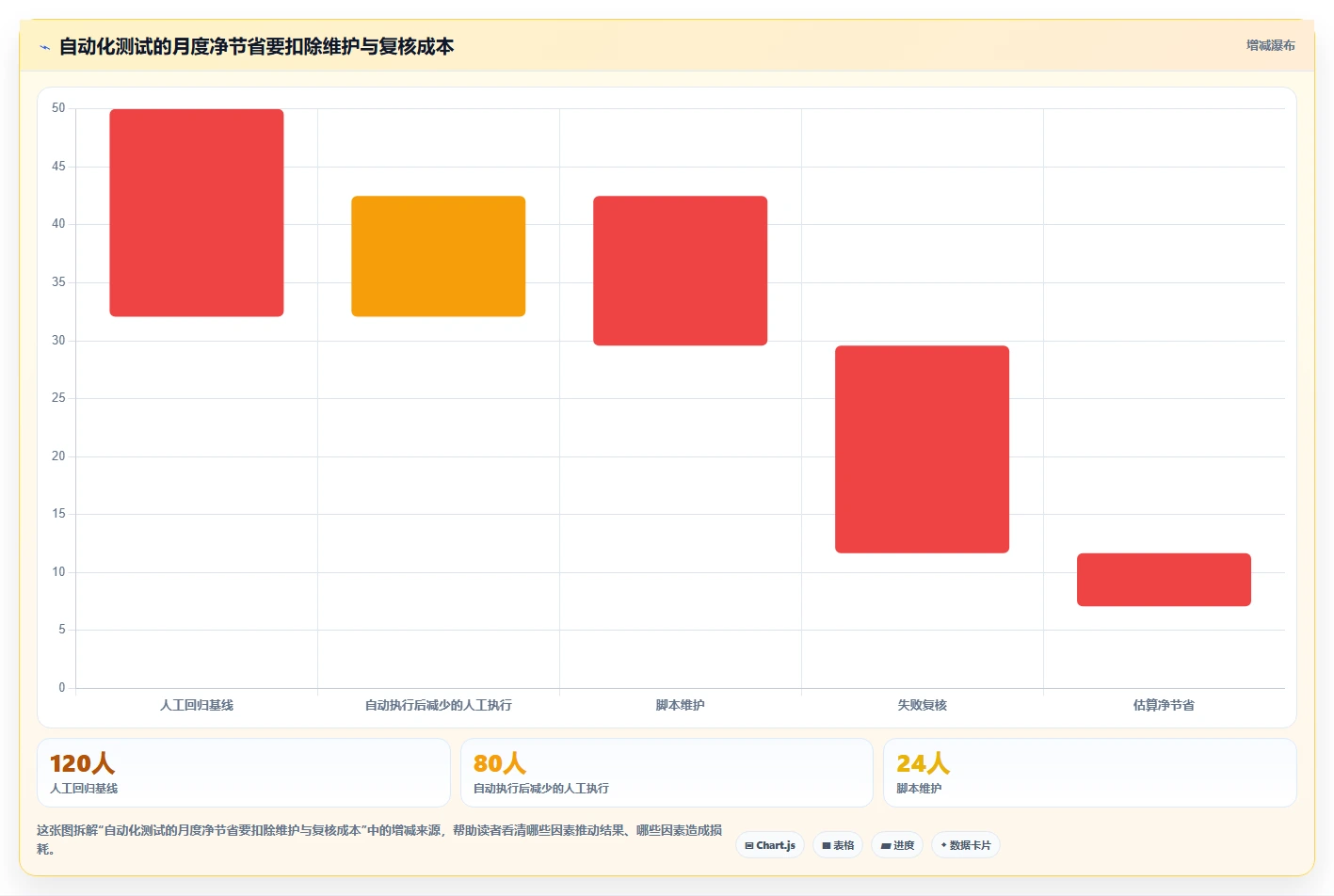The image size is (1334, 896).
Task: Click x-axis label 脚本维护
Action: (681, 705)
